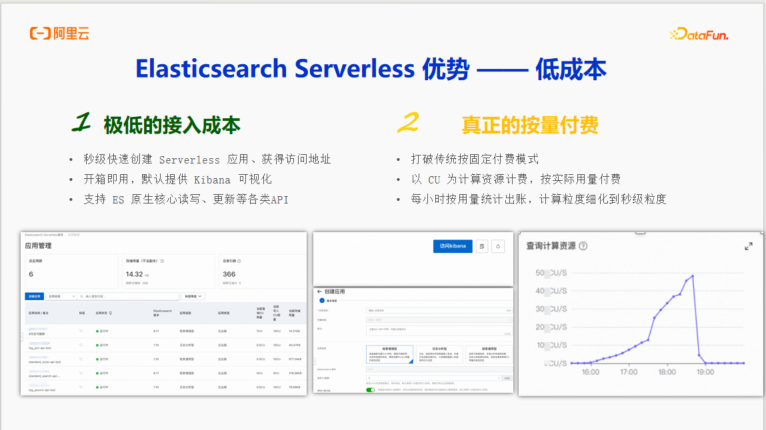
Task: Click the expand icon on the query resource chart
Action: click(x=748, y=247)
